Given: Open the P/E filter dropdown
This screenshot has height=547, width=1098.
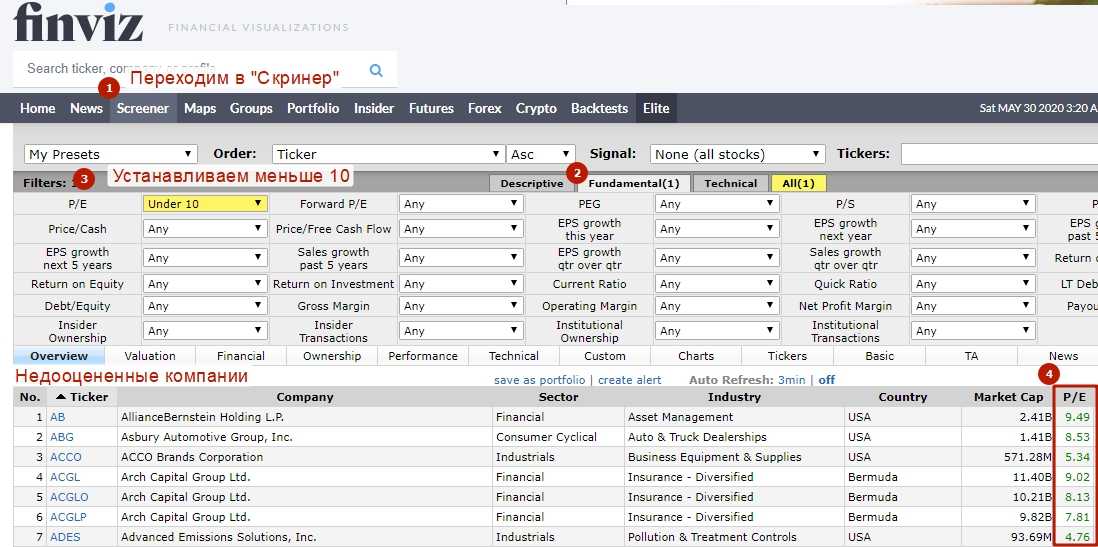Looking at the screenshot, I should point(205,203).
